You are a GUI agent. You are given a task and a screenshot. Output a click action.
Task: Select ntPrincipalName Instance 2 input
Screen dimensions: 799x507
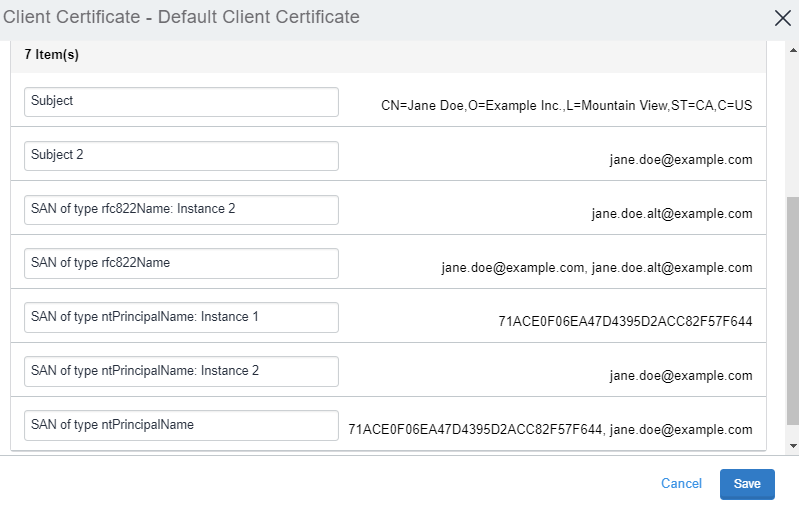[x=181, y=371]
